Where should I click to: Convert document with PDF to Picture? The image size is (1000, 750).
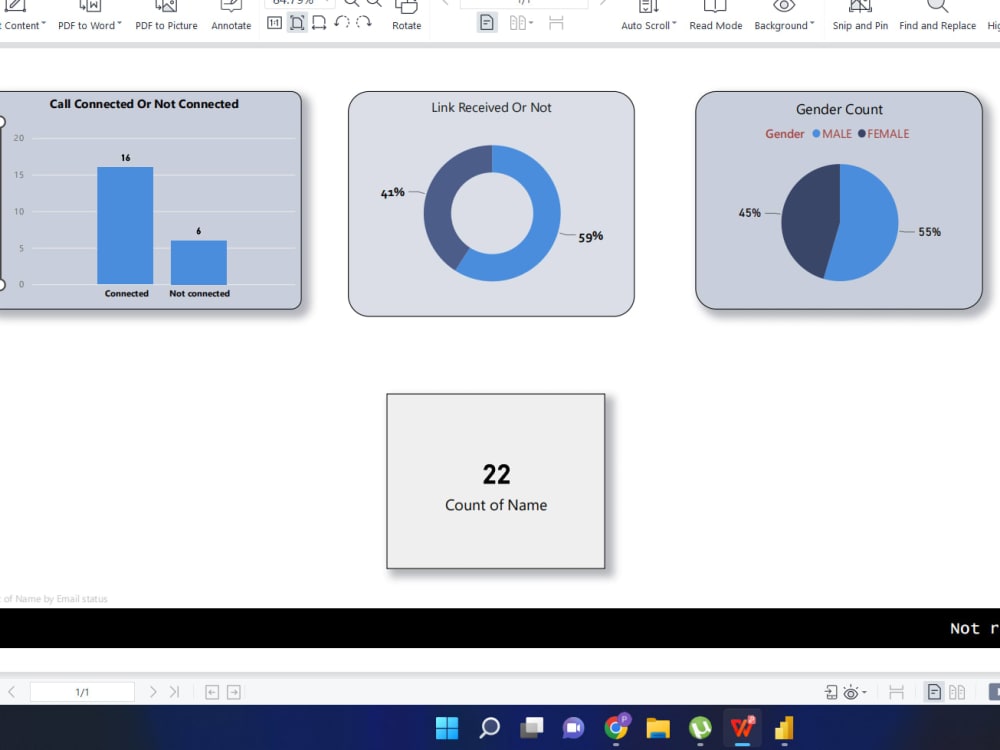click(166, 15)
